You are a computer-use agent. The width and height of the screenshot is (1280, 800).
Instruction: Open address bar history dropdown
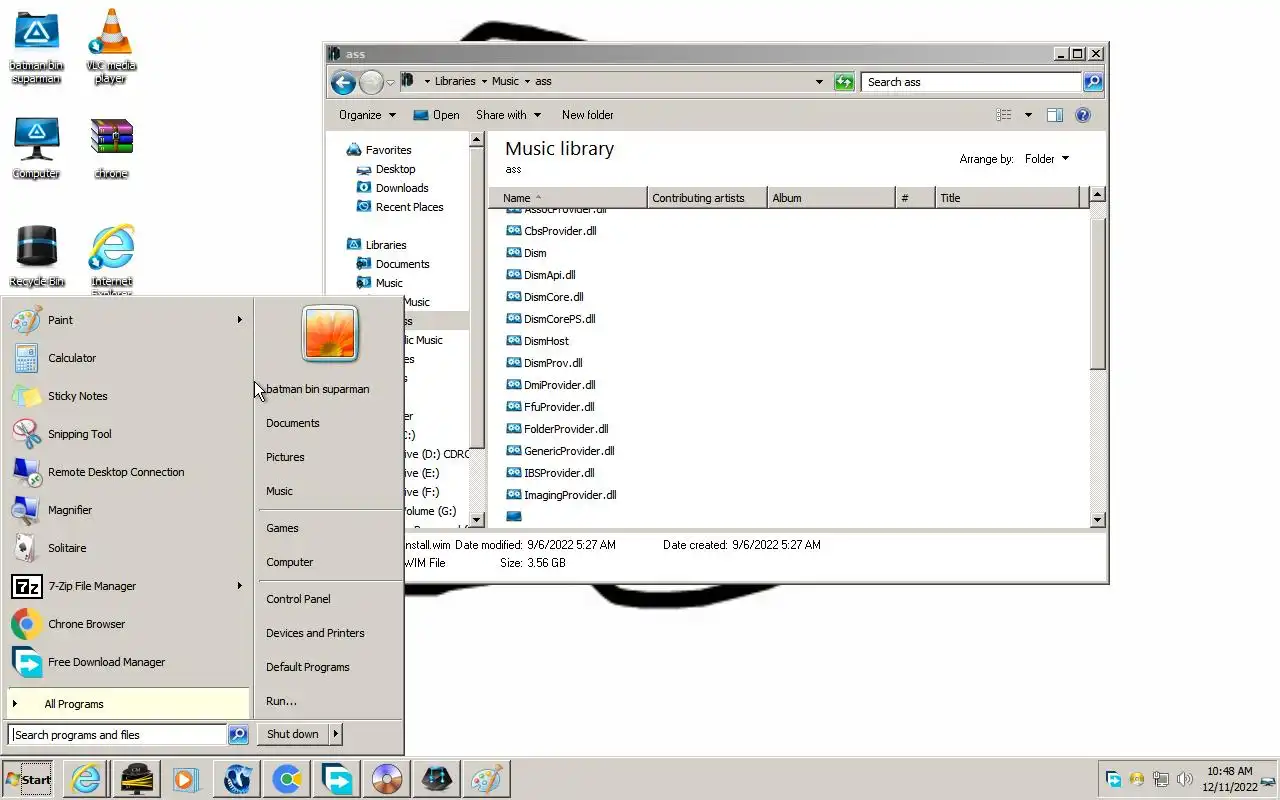point(820,82)
